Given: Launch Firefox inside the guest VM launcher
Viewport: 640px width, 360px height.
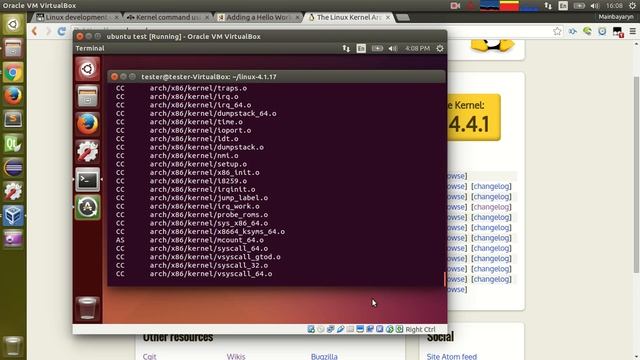Looking at the screenshot, I should click(x=87, y=124).
